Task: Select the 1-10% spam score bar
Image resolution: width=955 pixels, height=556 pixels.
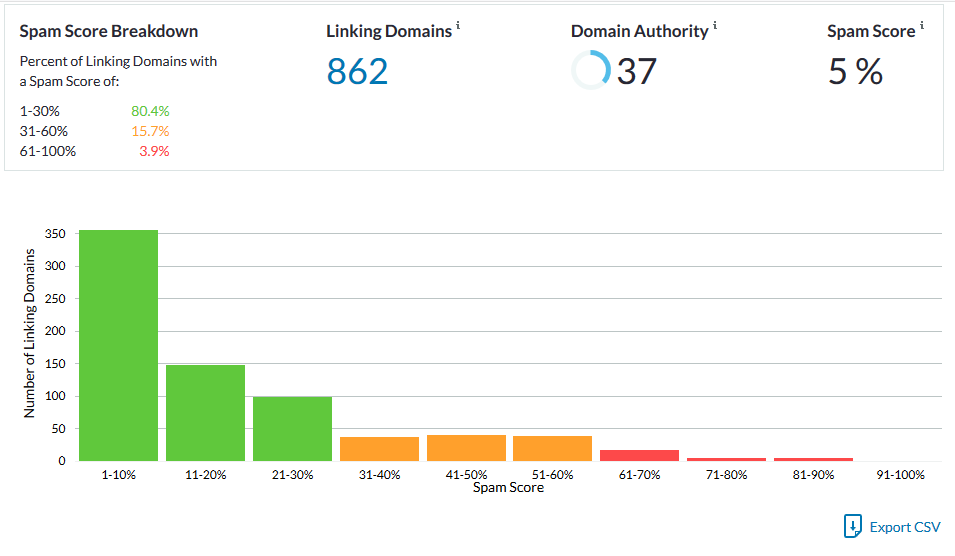Action: pos(119,345)
